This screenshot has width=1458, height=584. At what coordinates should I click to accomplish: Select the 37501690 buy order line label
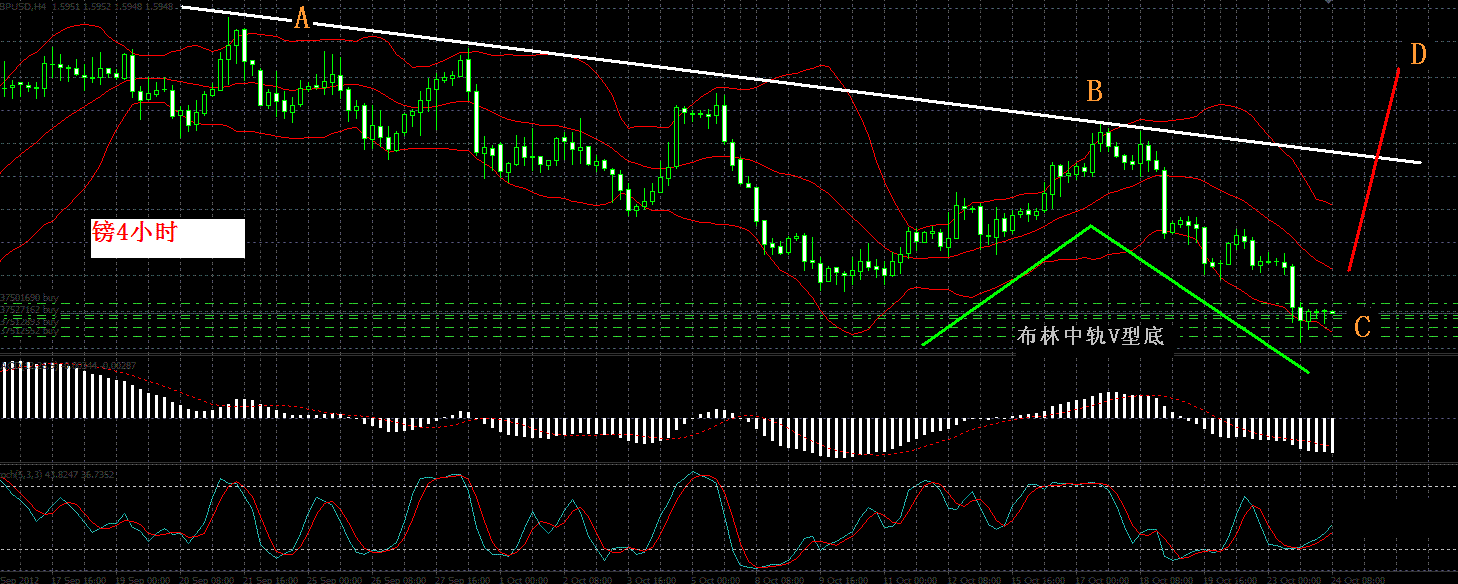tap(30, 298)
